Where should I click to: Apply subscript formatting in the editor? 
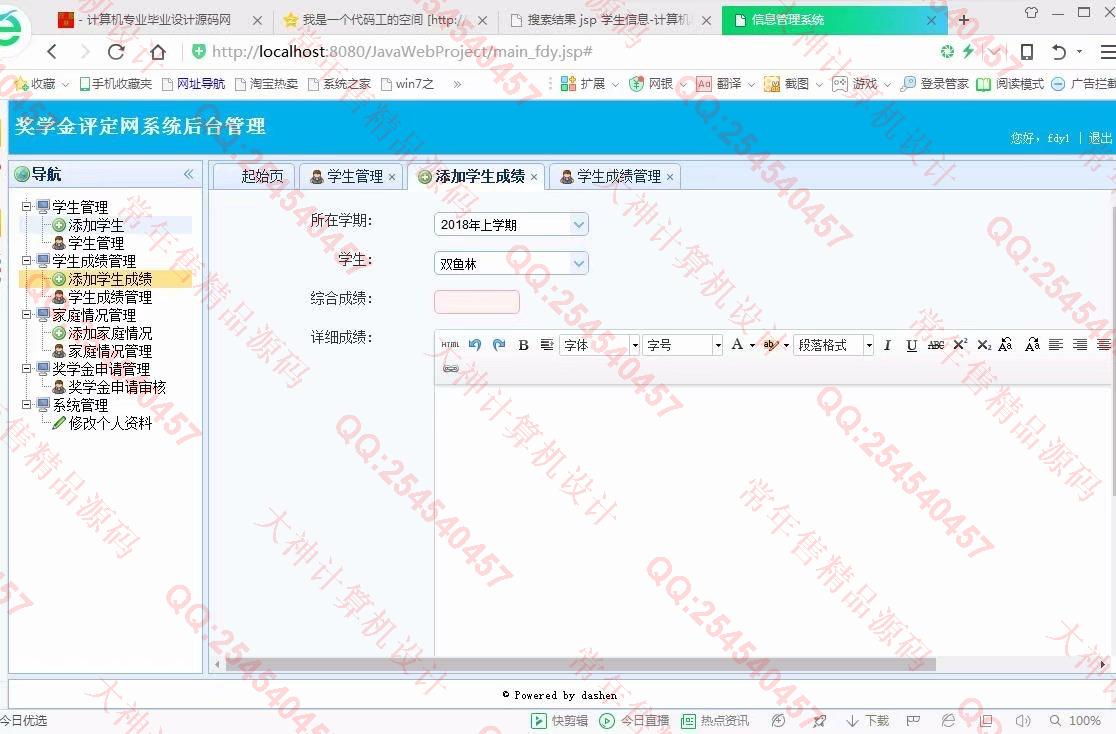(x=984, y=345)
